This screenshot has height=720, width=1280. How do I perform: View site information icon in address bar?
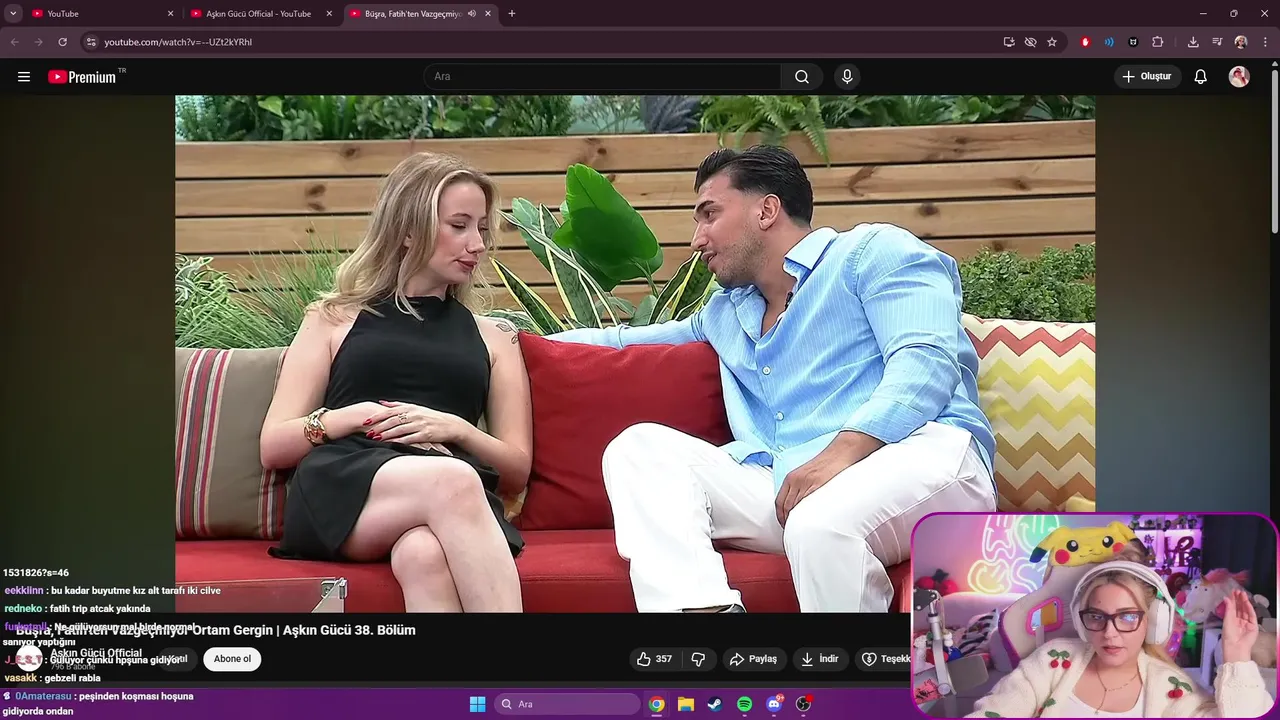click(91, 42)
